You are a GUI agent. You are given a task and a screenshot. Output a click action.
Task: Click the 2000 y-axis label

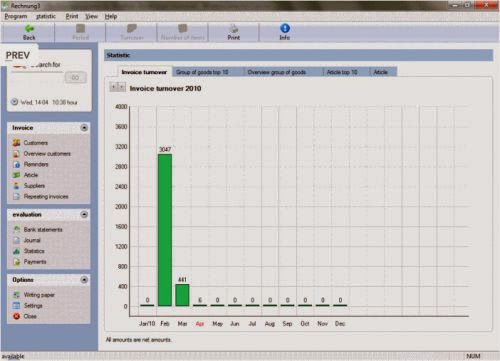tap(121, 207)
